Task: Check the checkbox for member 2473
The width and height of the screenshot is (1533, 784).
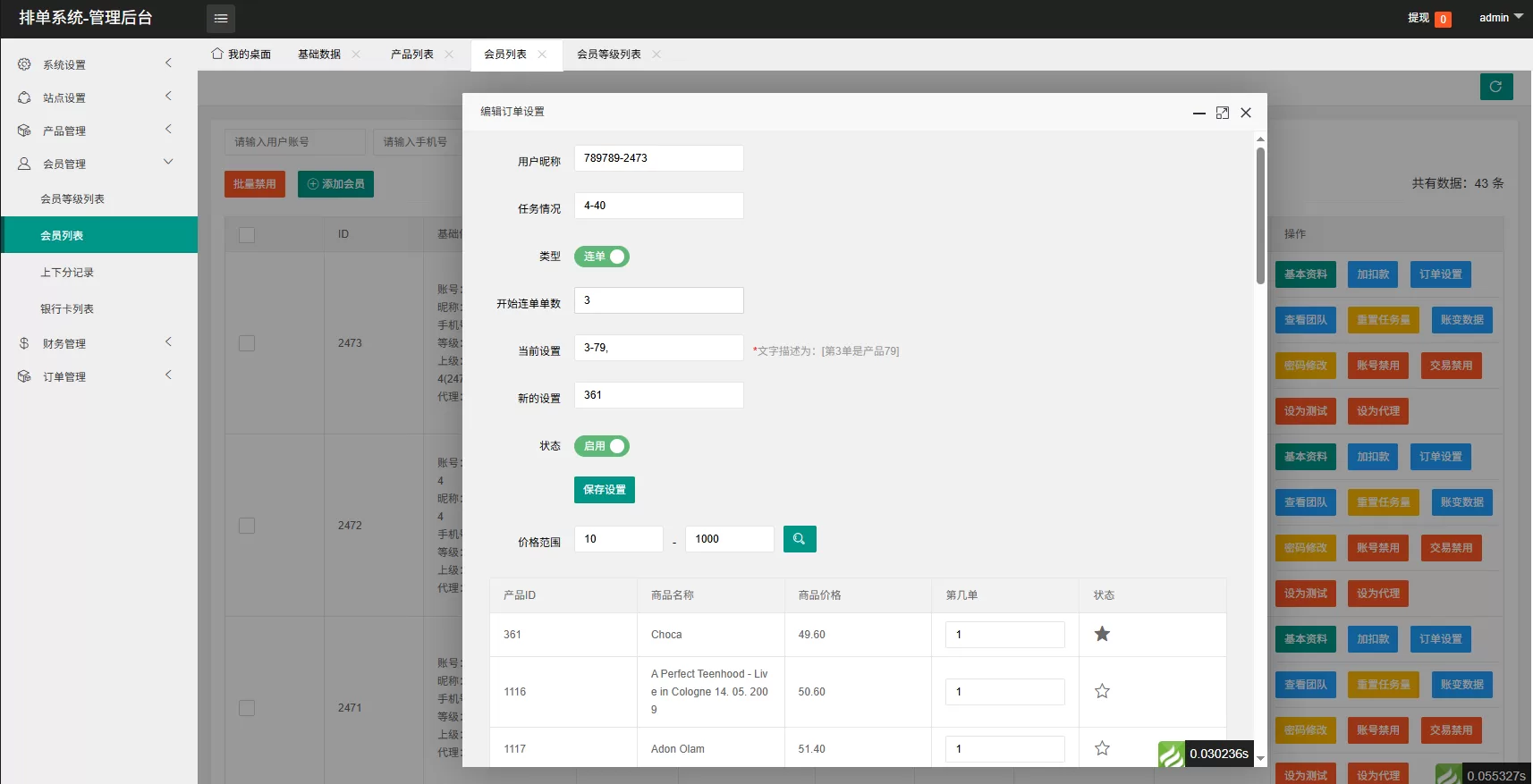Action: tap(247, 343)
